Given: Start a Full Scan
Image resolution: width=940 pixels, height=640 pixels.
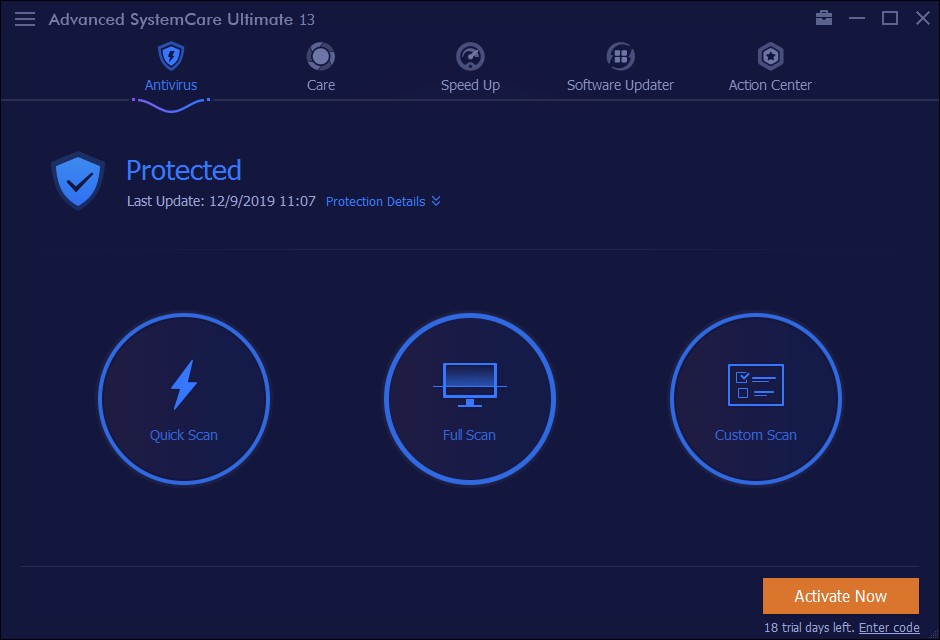Looking at the screenshot, I should (x=470, y=398).
